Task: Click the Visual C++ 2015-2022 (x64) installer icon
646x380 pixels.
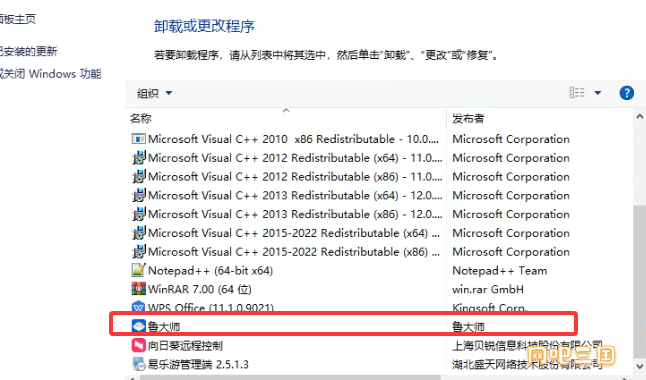Action: (x=138, y=233)
